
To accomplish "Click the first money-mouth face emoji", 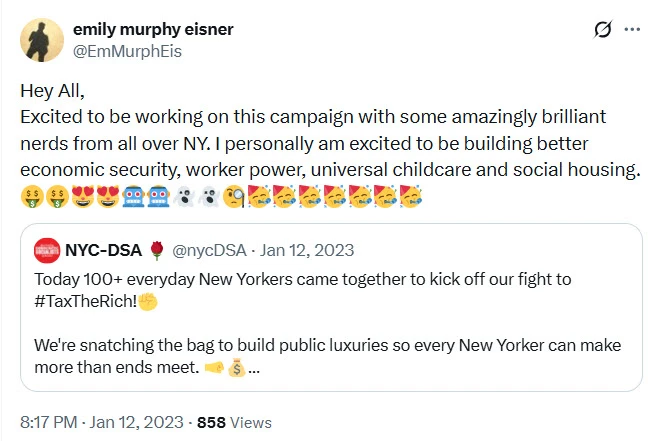I will [x=32, y=197].
